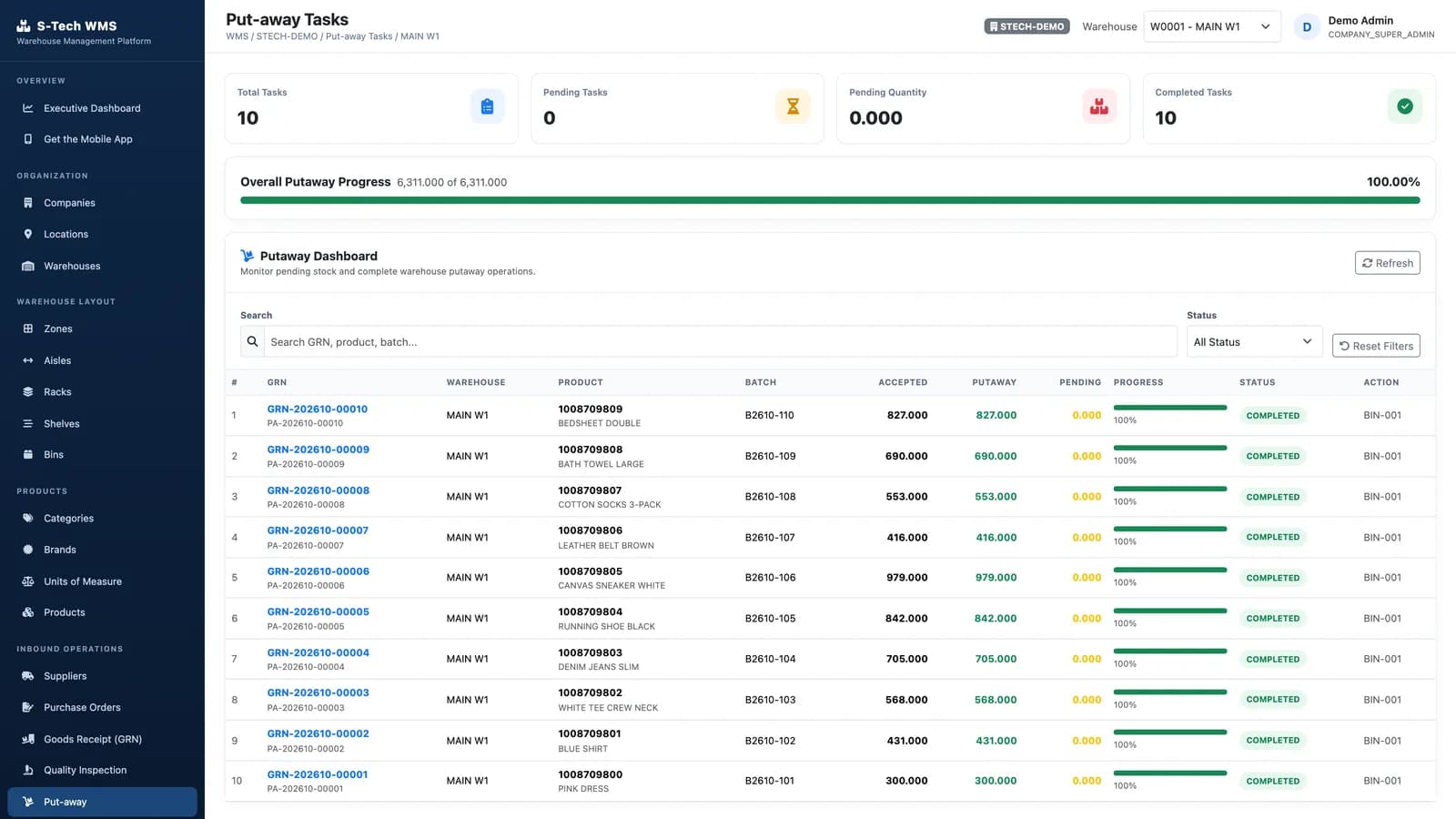Screen dimensions: 1456x819
Task: Open GRN-202610-00001 link
Action: pyautogui.click(x=318, y=775)
